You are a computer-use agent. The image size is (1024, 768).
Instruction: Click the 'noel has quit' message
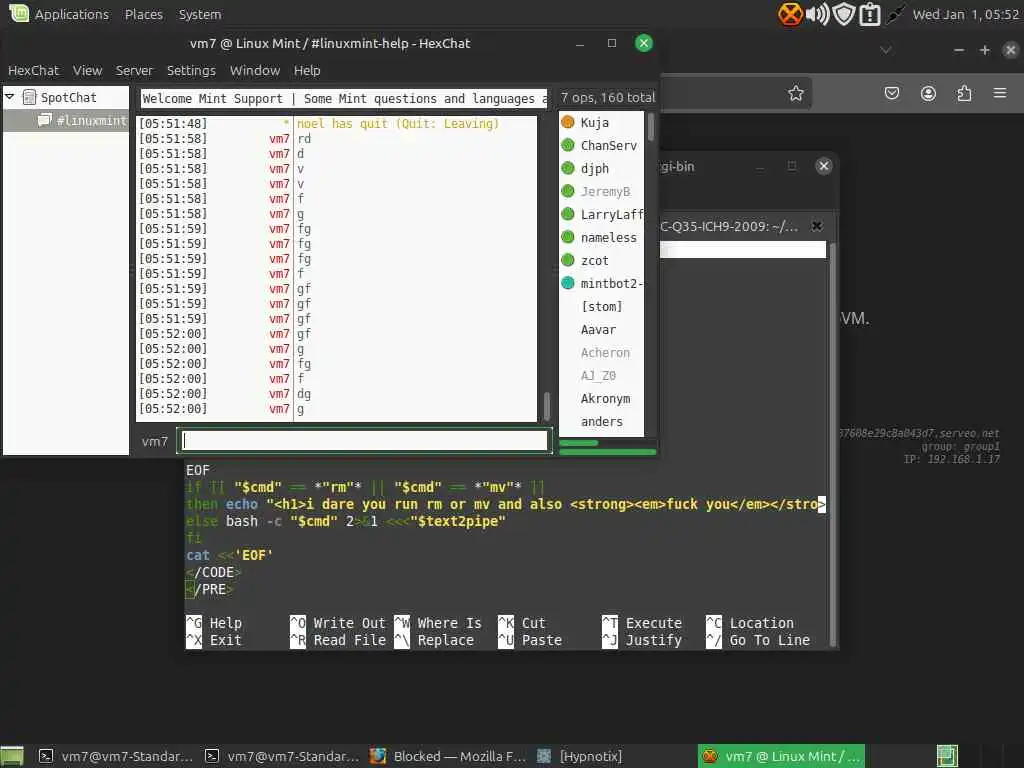[398, 123]
